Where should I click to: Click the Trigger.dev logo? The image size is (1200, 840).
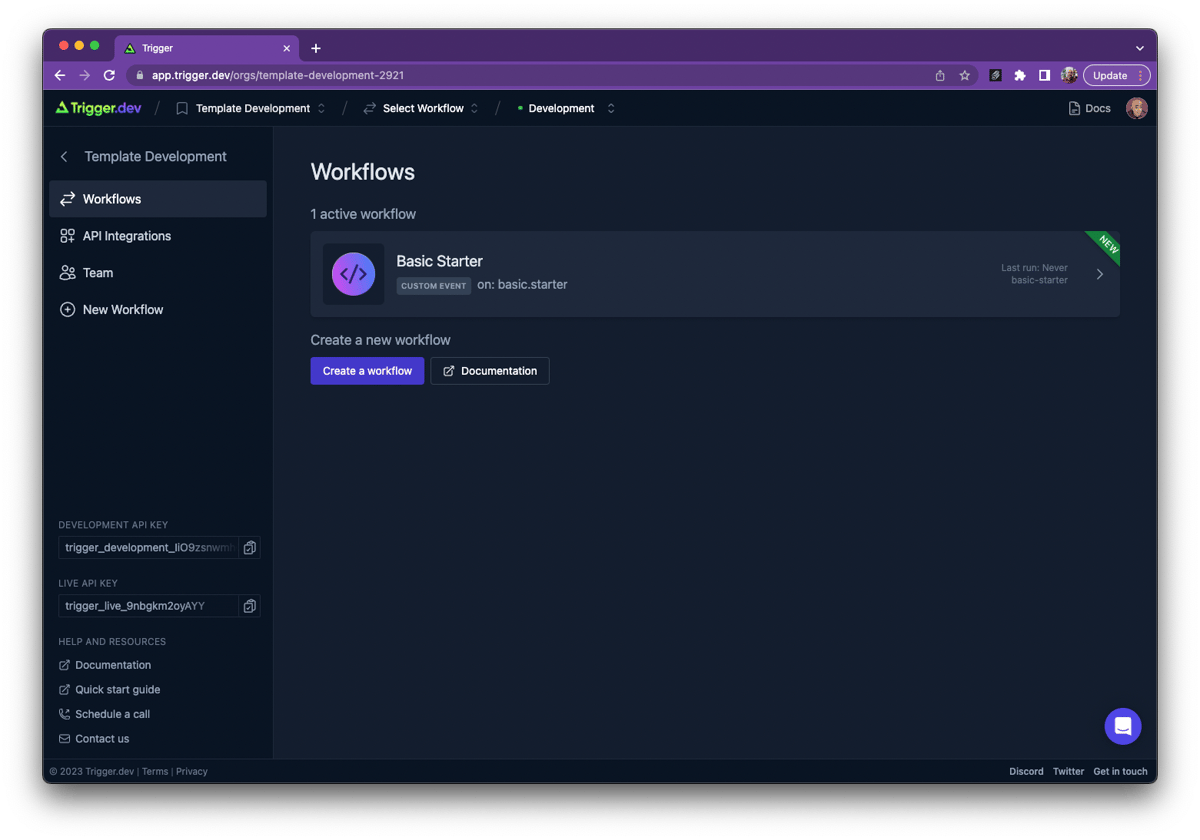[x=98, y=108]
